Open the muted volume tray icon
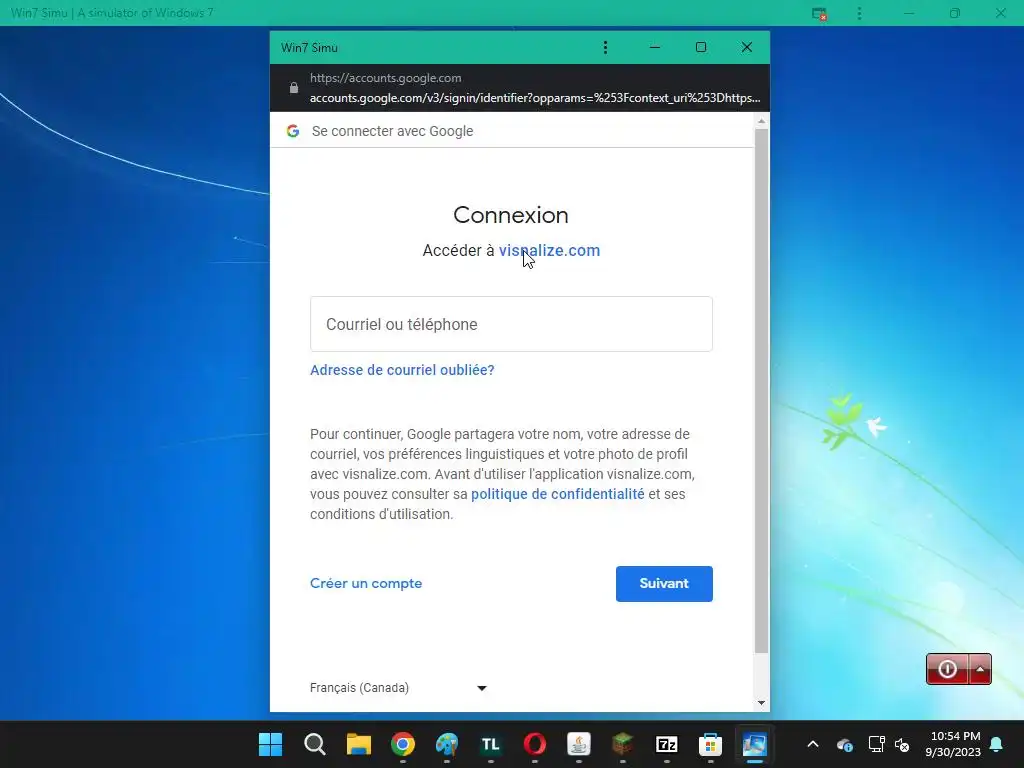 (x=903, y=744)
